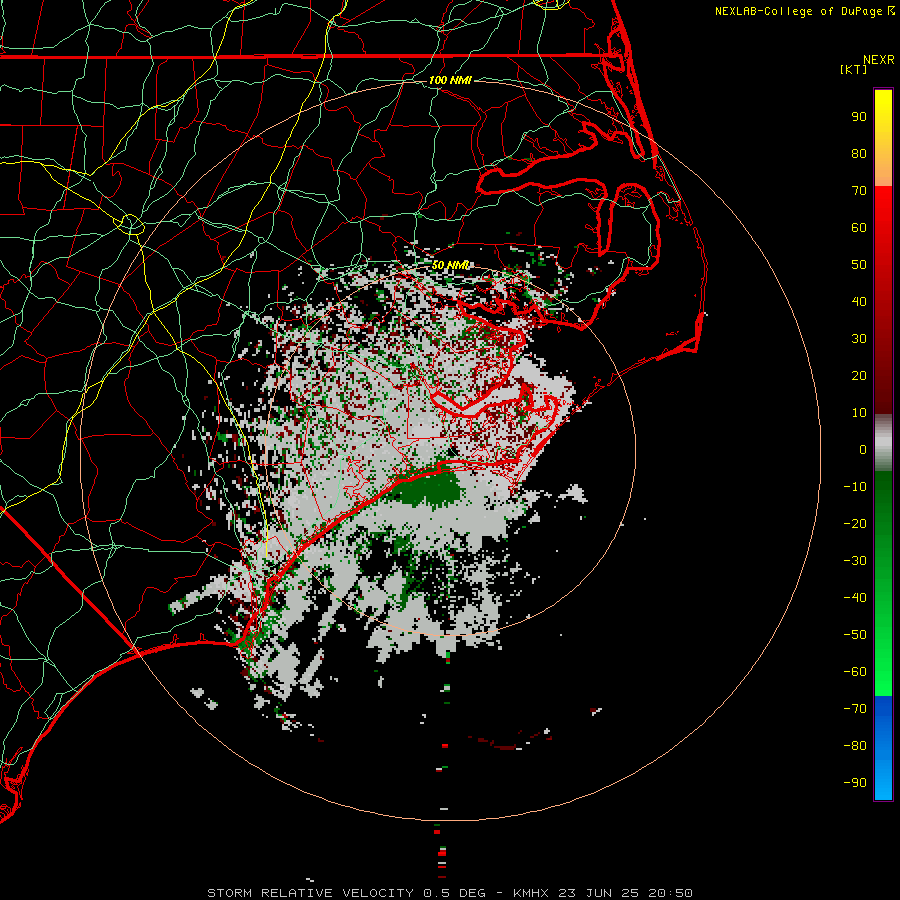This screenshot has height=900, width=900.
Task: Click the STORM RELATIVE VELOCITY product caption
Action: tap(449, 893)
